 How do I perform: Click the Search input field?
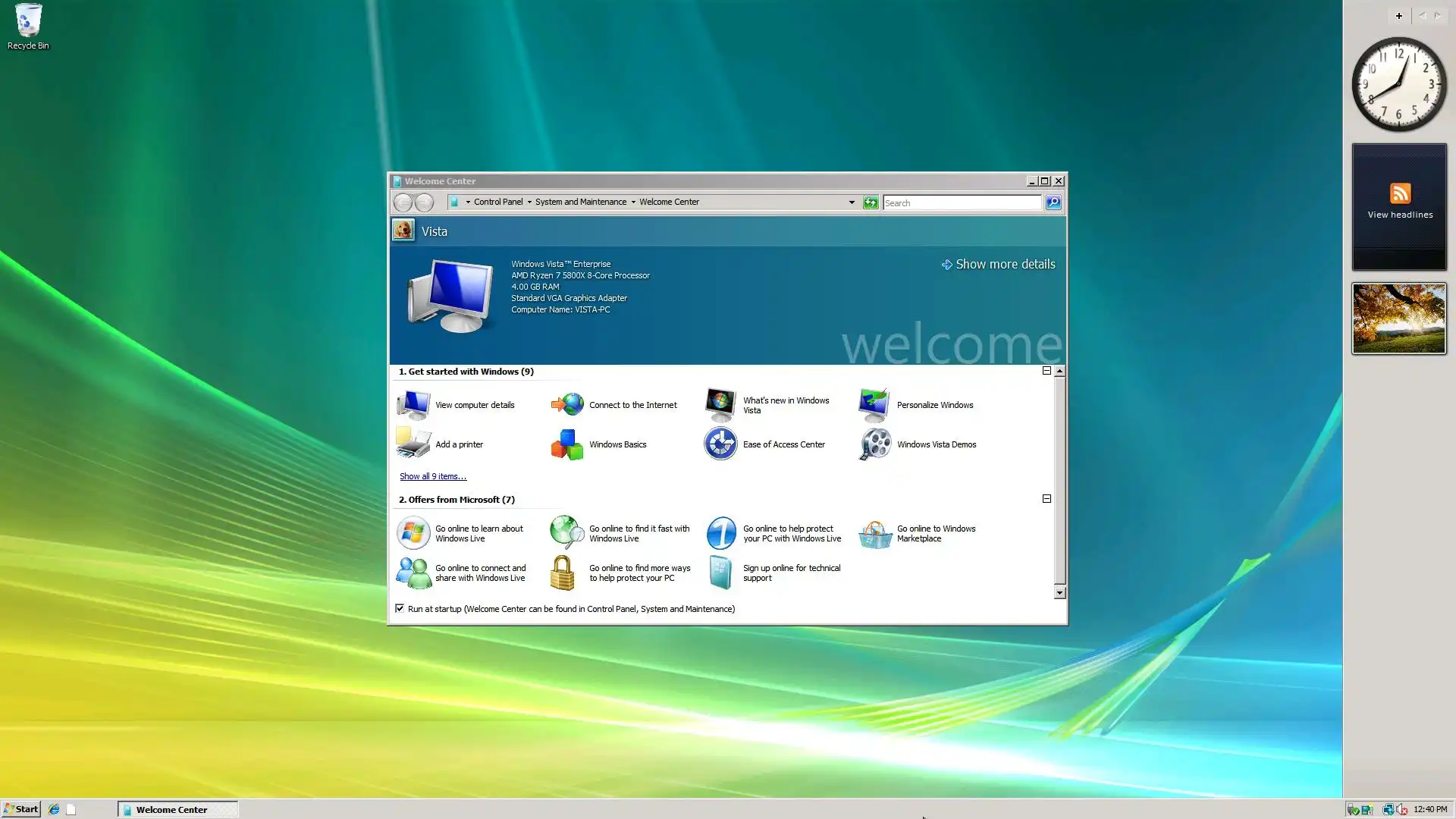(961, 202)
